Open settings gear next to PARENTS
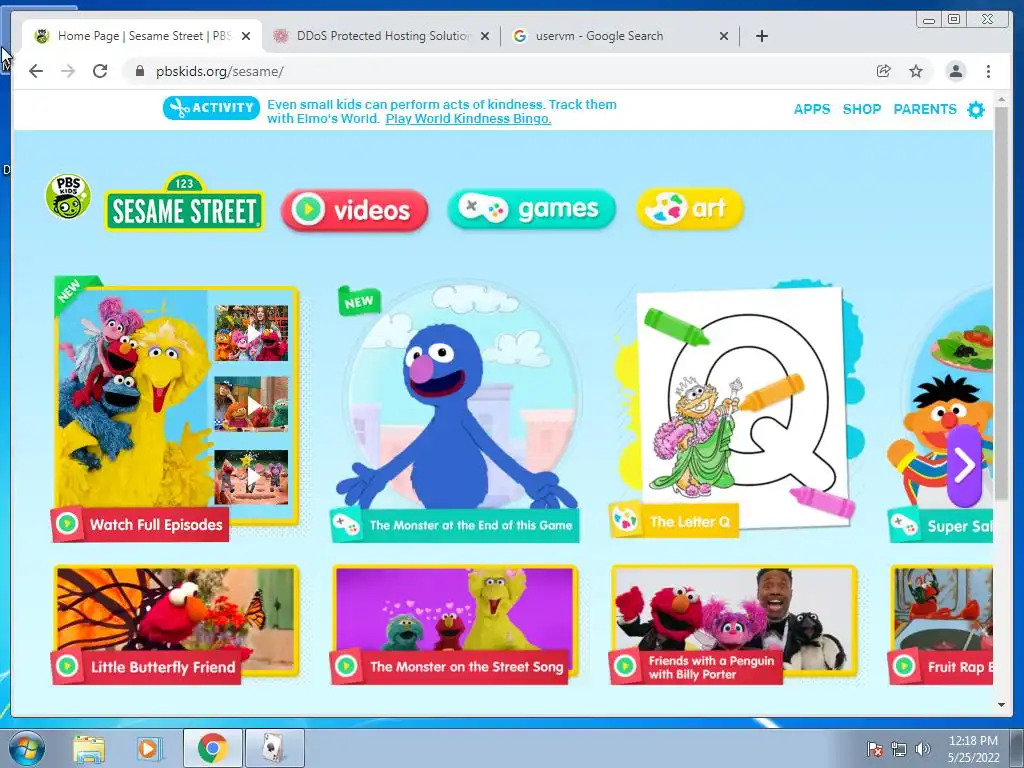Screen dimensions: 1024x768 (976, 110)
